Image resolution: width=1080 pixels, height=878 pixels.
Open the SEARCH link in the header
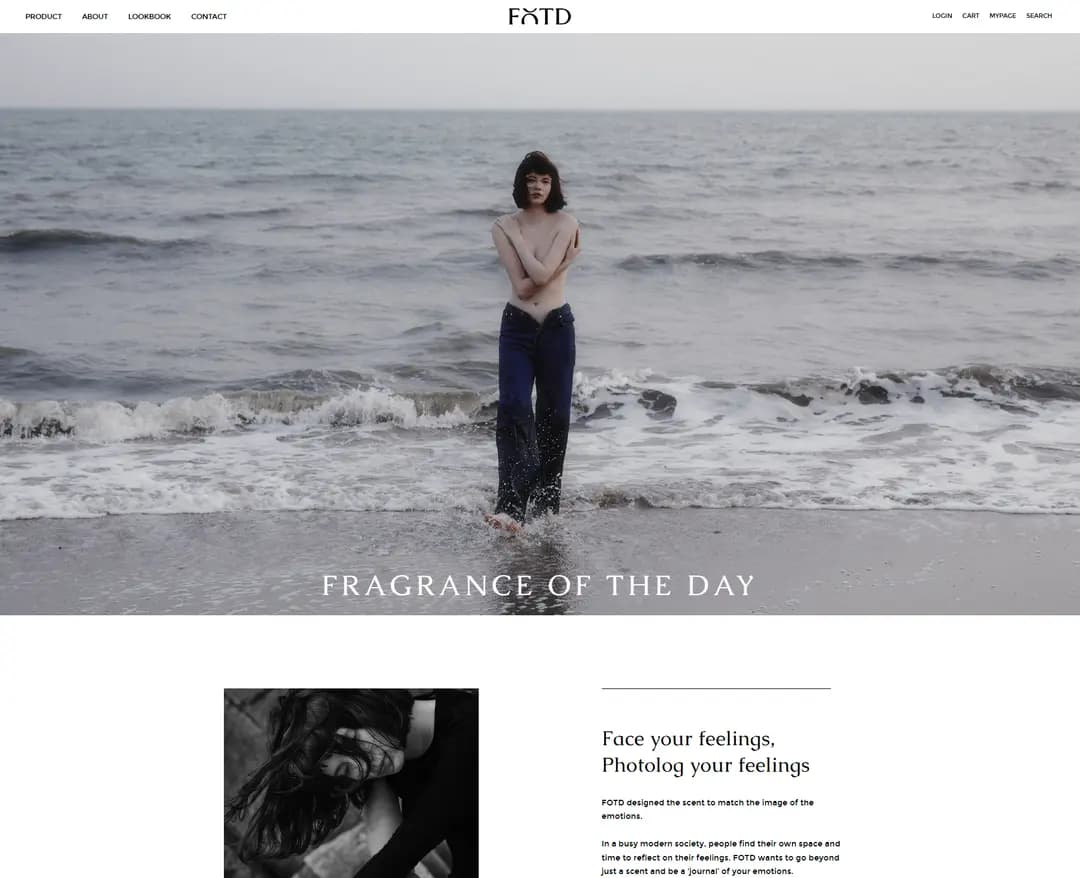[1039, 16]
